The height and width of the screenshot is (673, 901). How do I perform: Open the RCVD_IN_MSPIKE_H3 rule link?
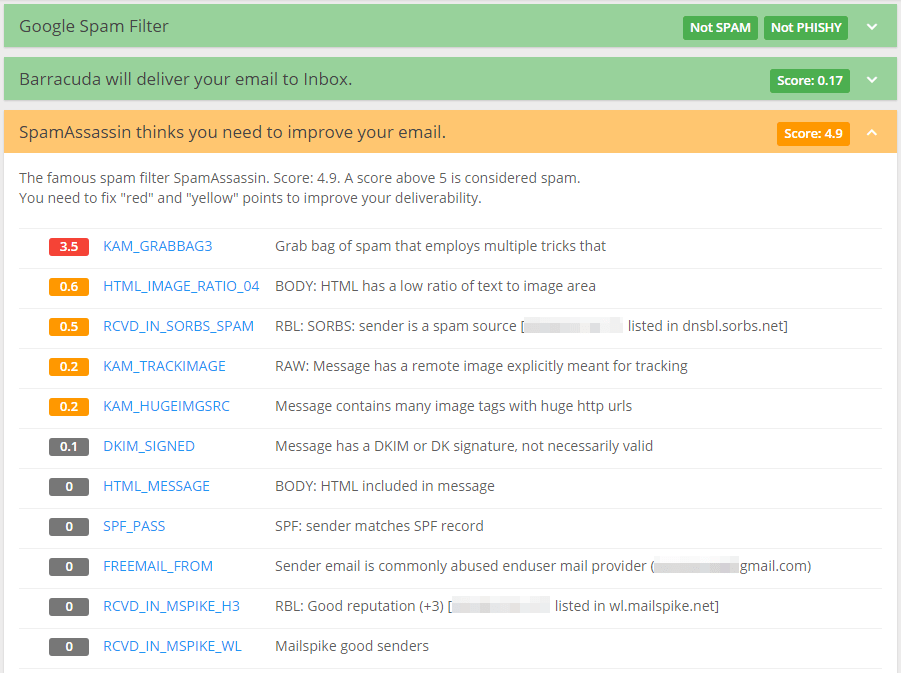pyautogui.click(x=171, y=606)
